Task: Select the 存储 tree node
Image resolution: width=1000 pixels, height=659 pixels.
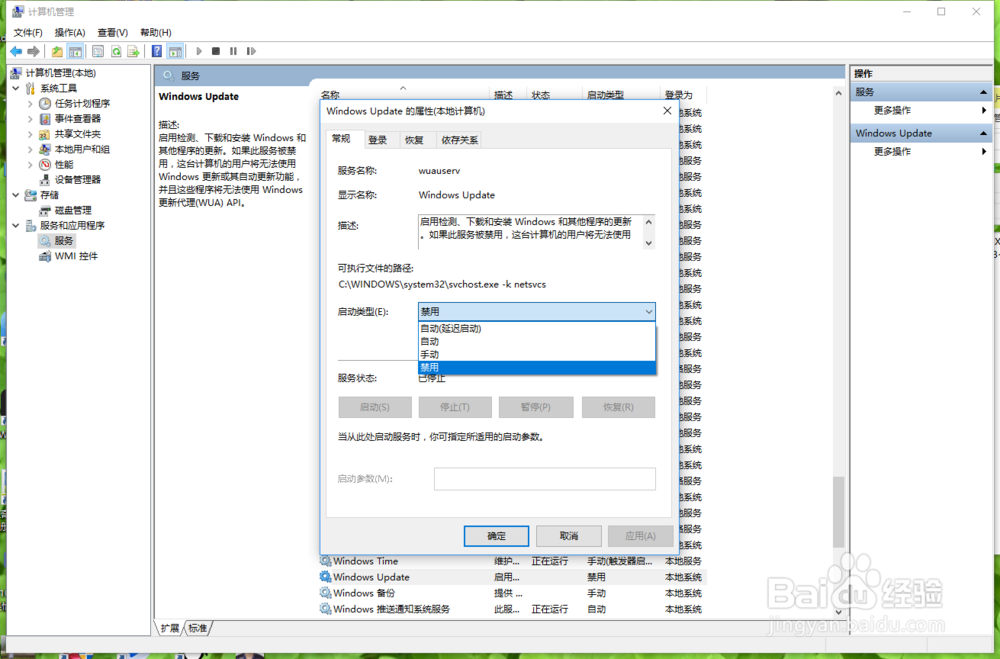Action: coord(49,195)
